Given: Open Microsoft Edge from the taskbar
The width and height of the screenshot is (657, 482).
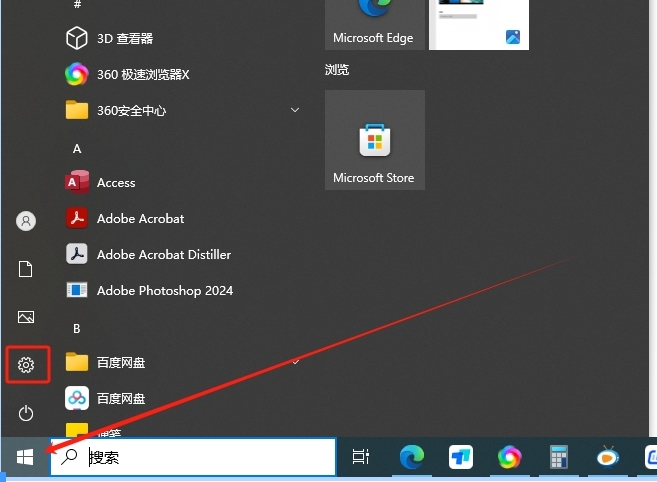Looking at the screenshot, I should coord(412,457).
